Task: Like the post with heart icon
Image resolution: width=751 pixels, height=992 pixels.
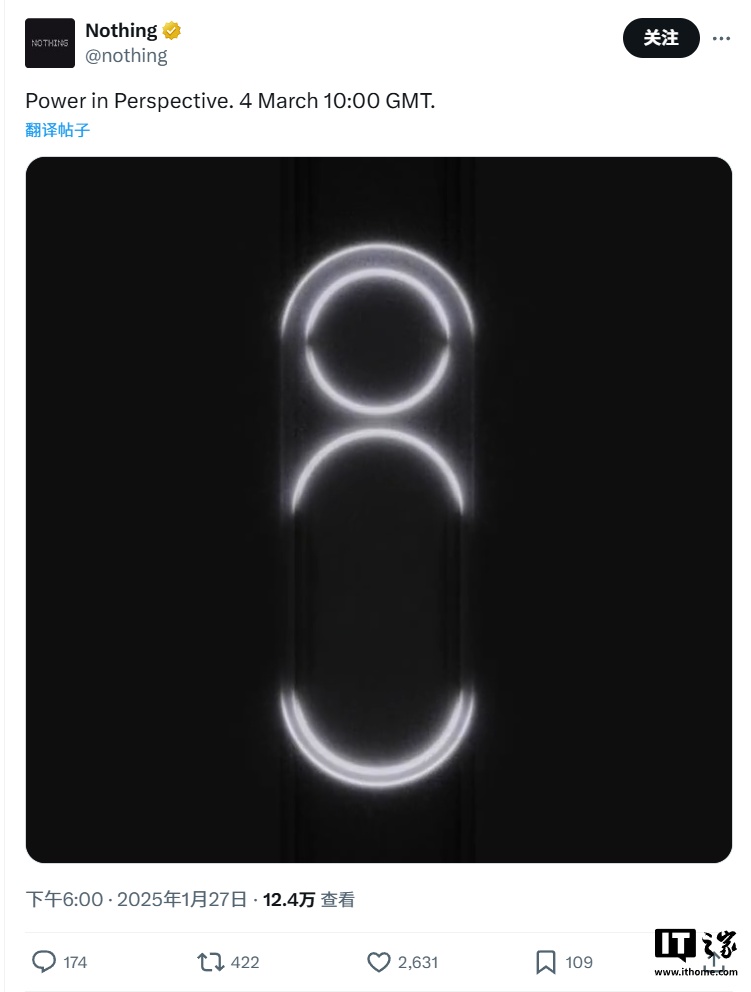Action: (x=379, y=962)
